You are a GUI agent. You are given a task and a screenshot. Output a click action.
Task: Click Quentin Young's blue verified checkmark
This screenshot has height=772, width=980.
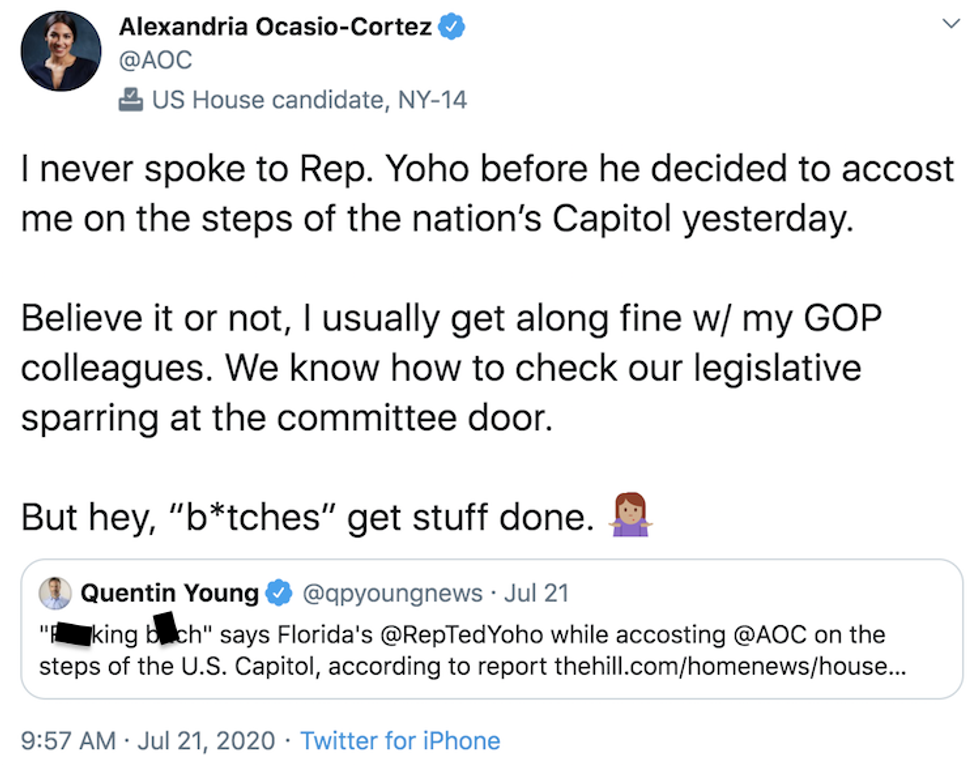point(279,593)
